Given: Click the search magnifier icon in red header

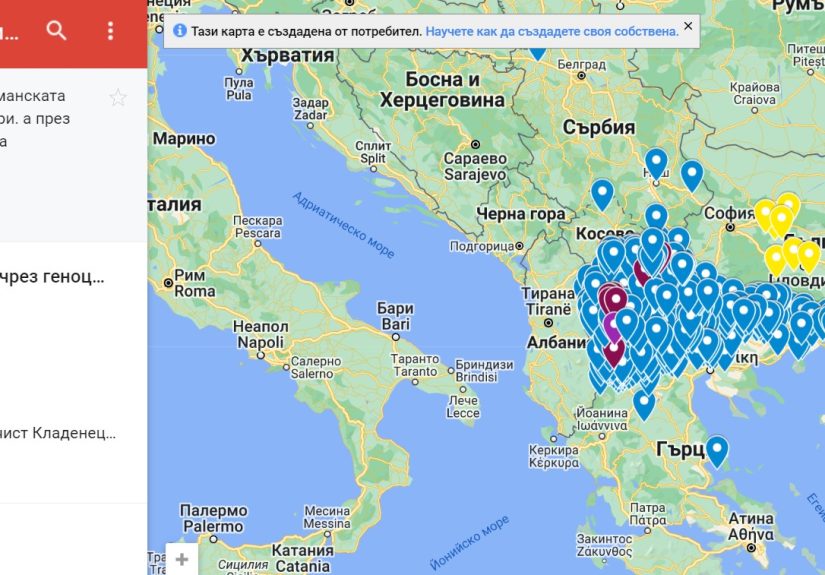Looking at the screenshot, I should point(57,30).
